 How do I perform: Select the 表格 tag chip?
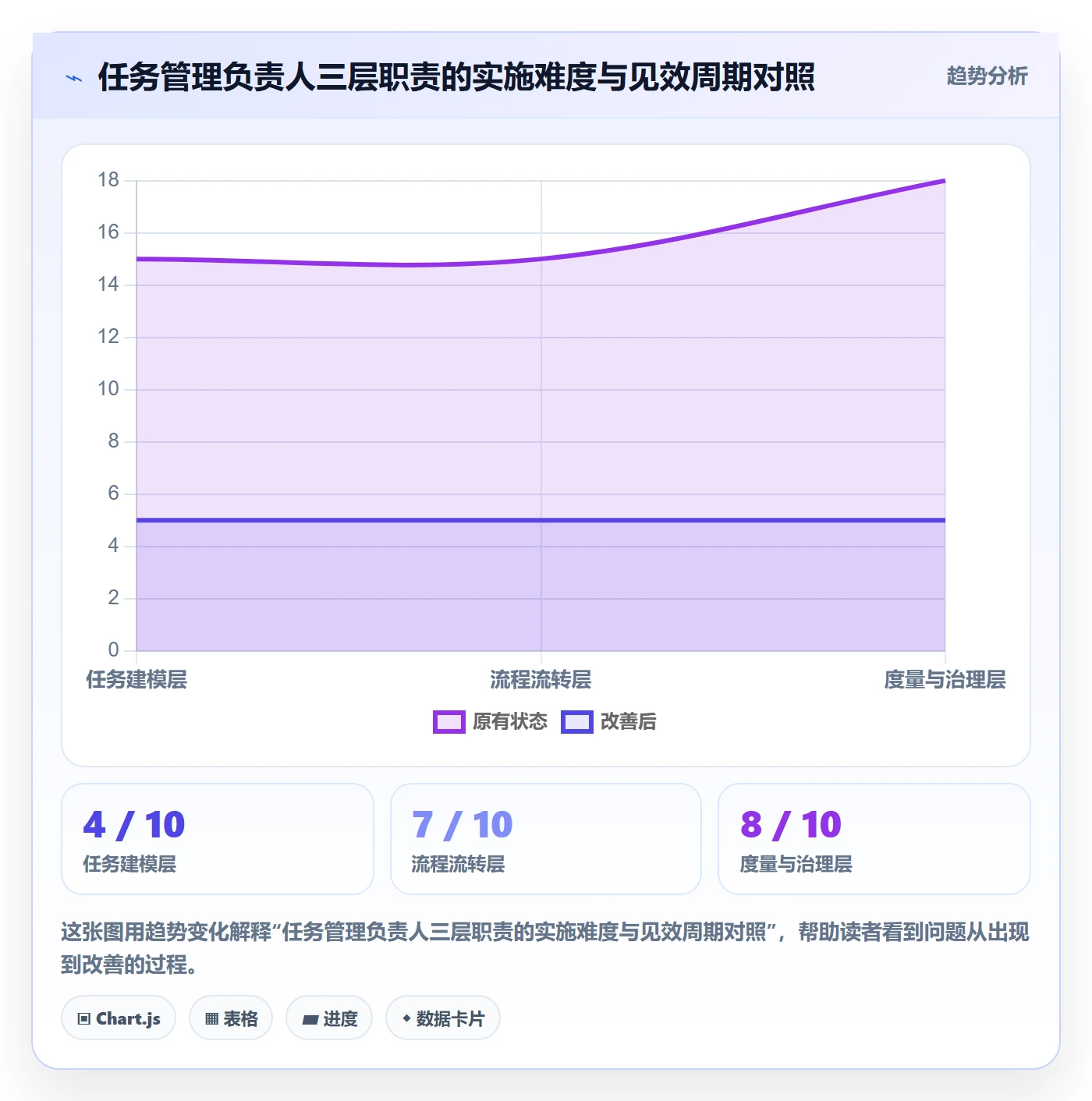pyautogui.click(x=231, y=1018)
